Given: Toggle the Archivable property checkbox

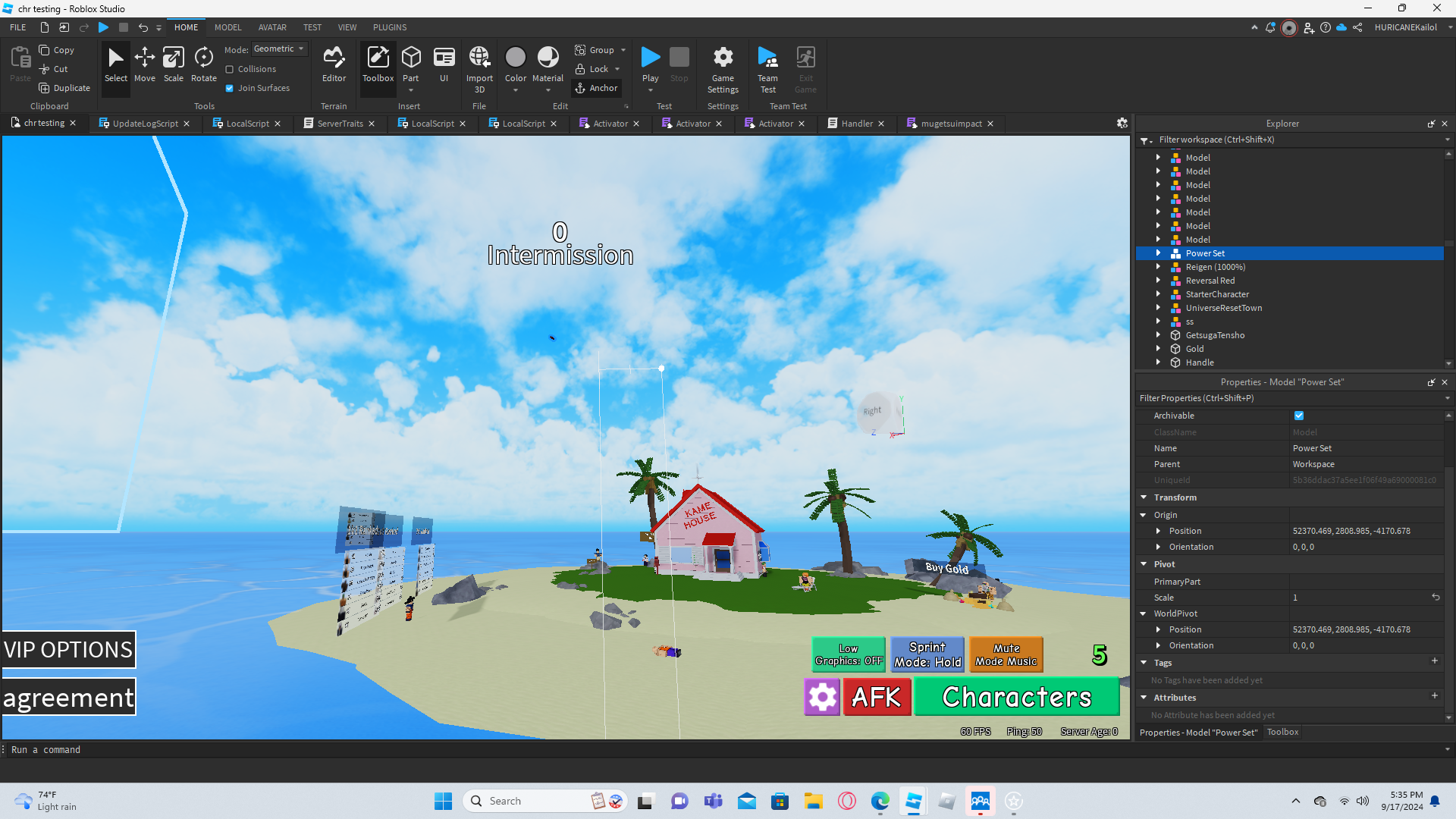Looking at the screenshot, I should click(x=1299, y=416).
